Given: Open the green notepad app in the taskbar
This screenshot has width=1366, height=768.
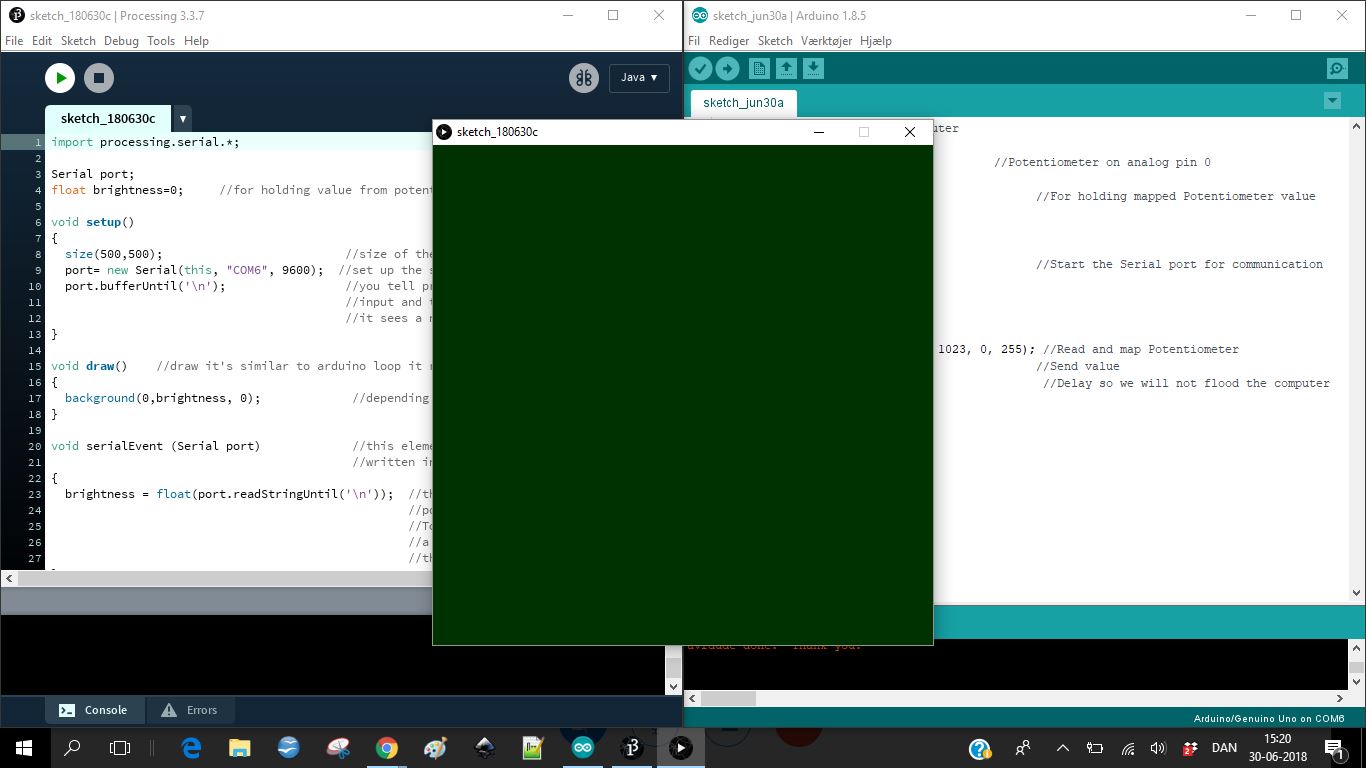Looking at the screenshot, I should coord(534,747).
